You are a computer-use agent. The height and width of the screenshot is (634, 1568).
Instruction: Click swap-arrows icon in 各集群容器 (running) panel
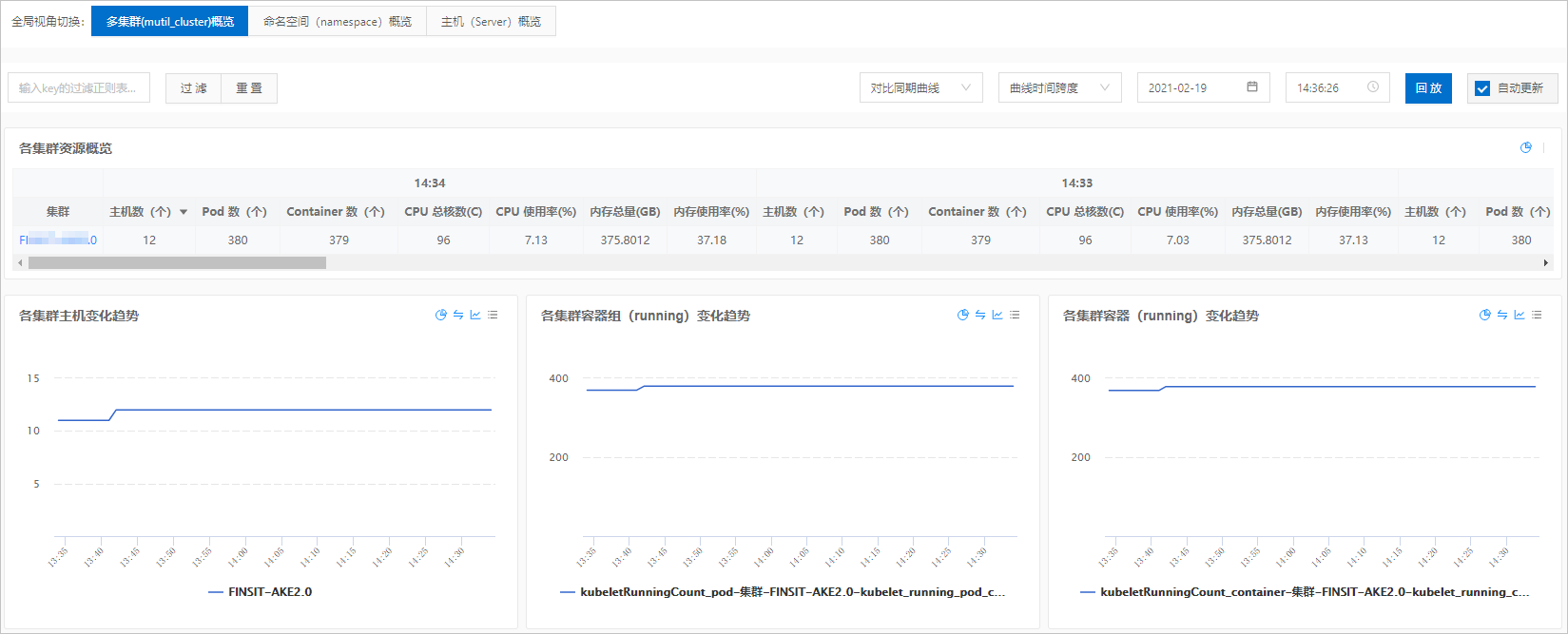[1502, 315]
